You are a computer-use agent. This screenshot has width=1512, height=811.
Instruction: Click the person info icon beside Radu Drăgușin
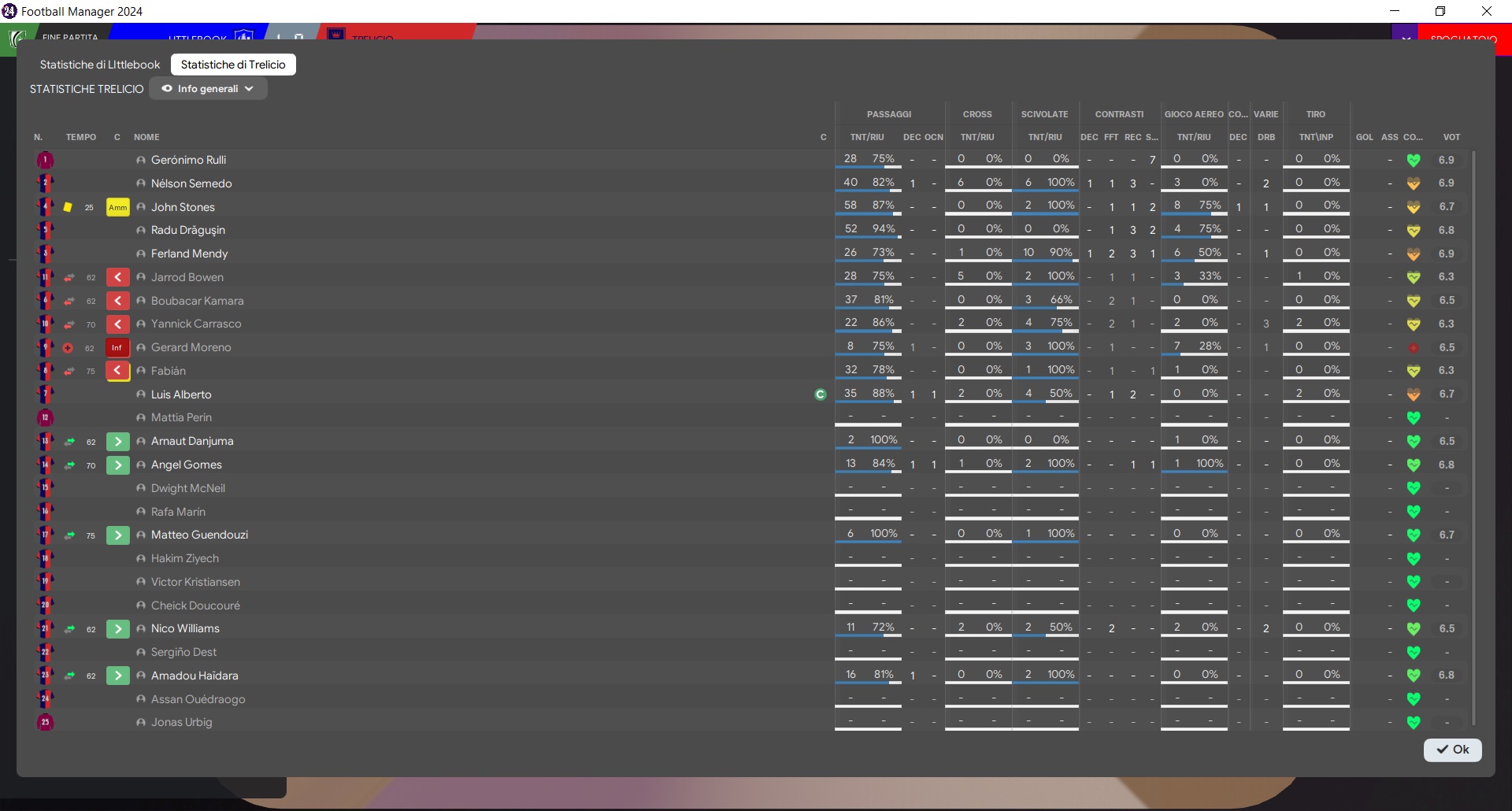point(141,231)
